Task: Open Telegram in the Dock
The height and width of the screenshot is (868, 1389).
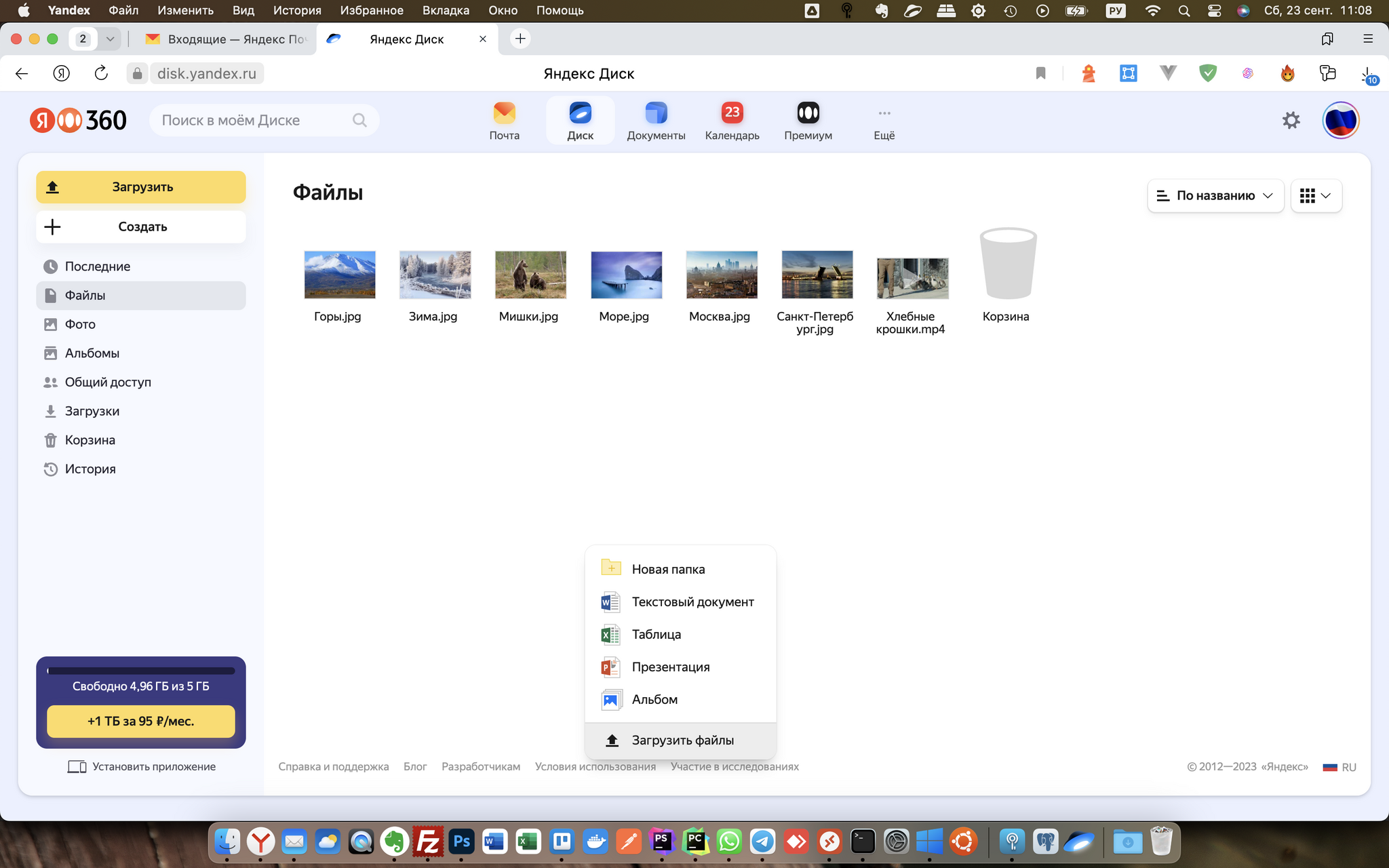Action: 762,842
